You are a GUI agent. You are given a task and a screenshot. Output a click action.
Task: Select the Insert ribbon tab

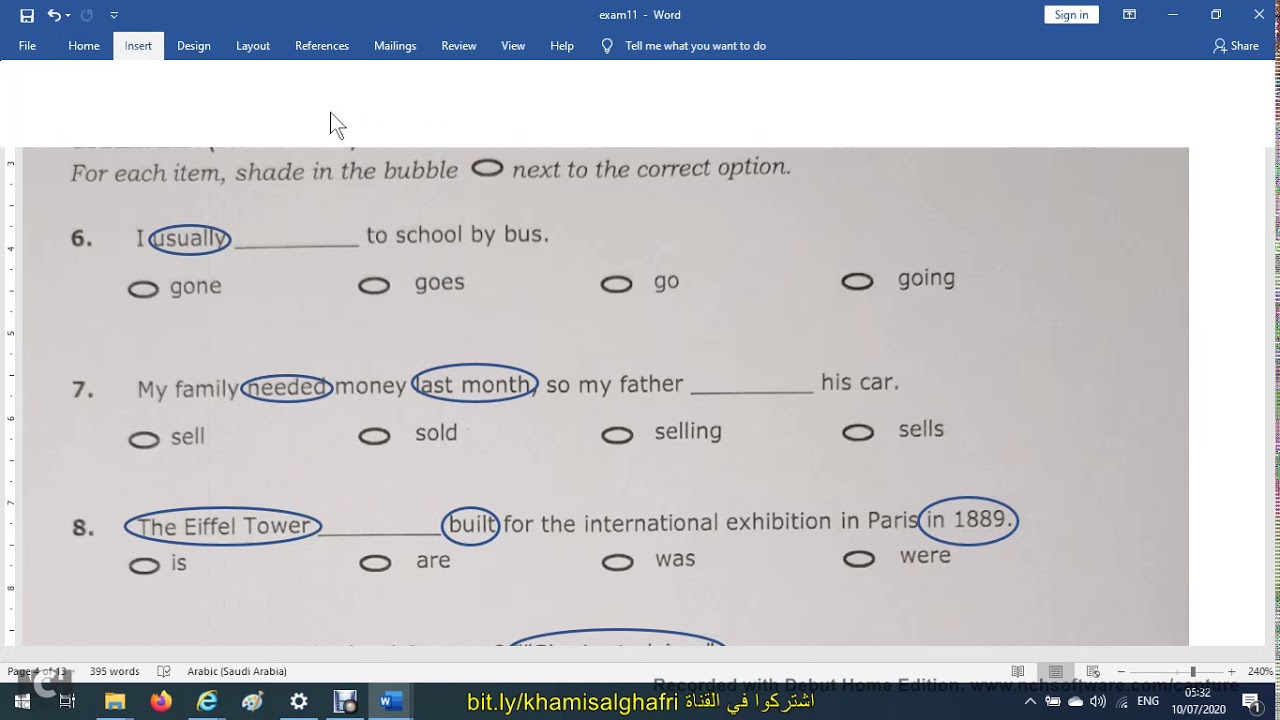click(138, 46)
